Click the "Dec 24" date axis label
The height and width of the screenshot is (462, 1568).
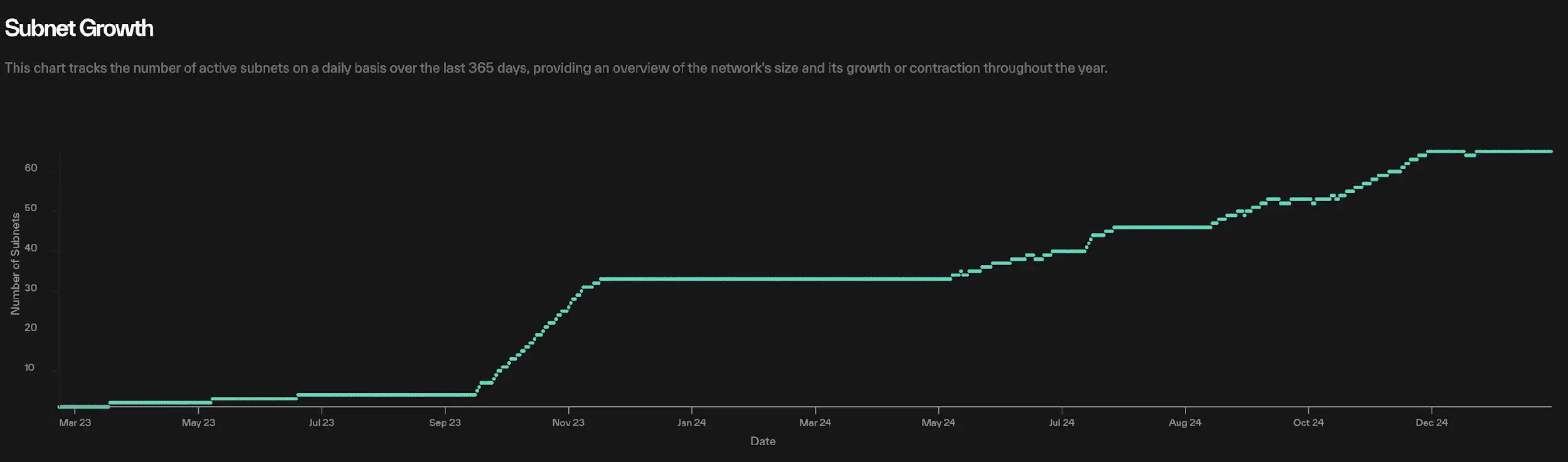pos(1432,423)
